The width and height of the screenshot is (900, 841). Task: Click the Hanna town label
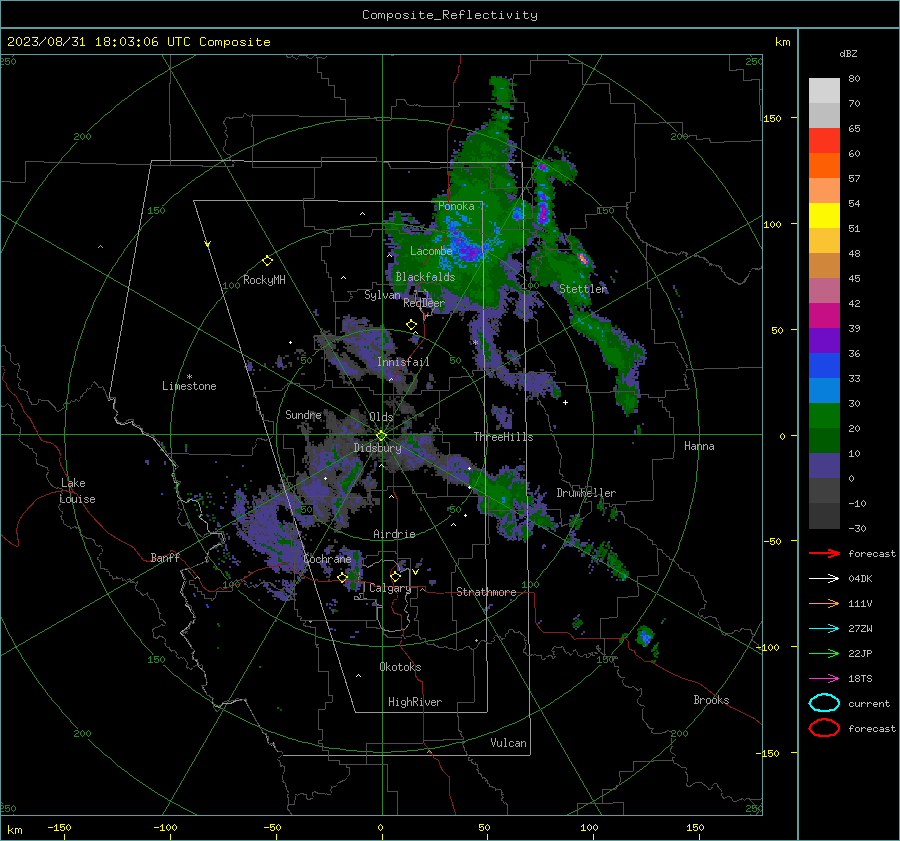pos(699,446)
